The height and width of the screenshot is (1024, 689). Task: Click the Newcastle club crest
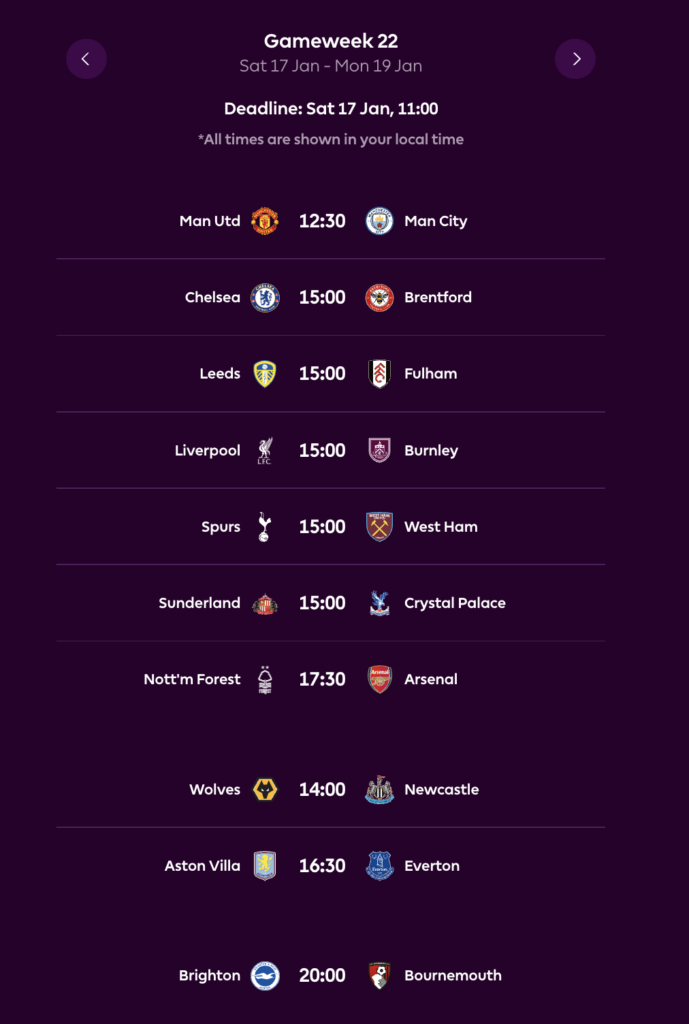point(379,790)
